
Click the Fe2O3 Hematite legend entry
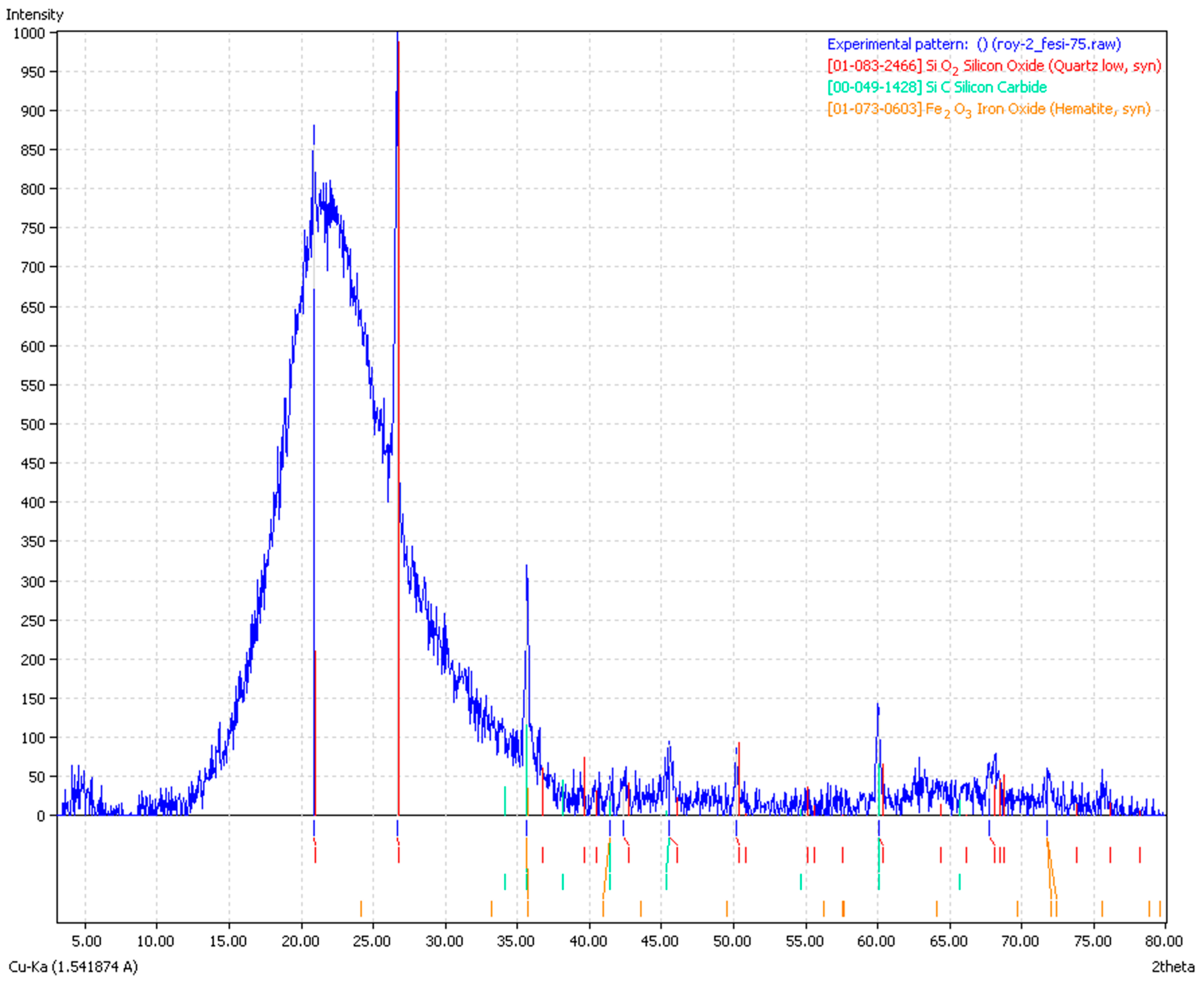[x=989, y=108]
